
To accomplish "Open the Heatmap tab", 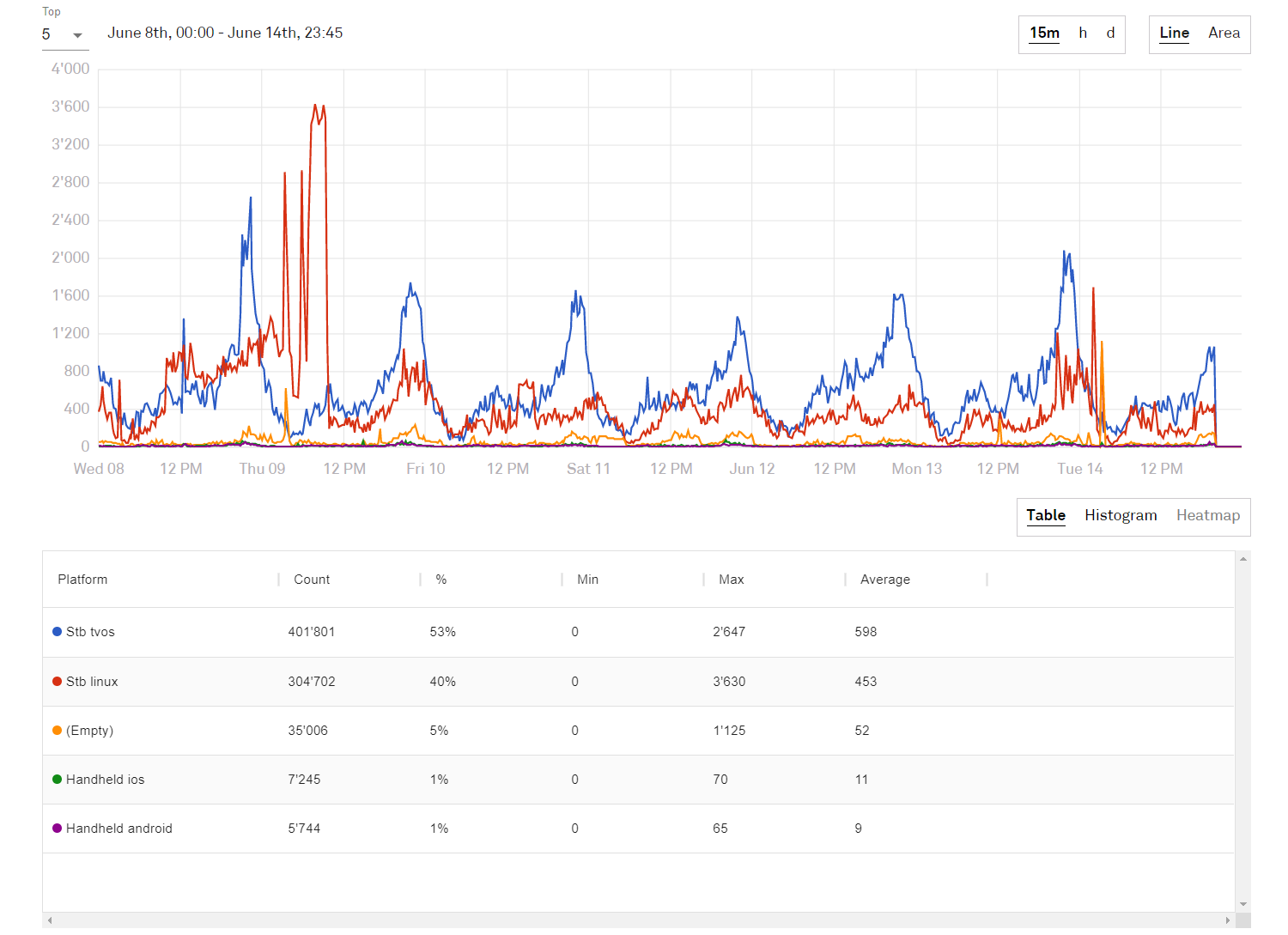I will (x=1207, y=515).
